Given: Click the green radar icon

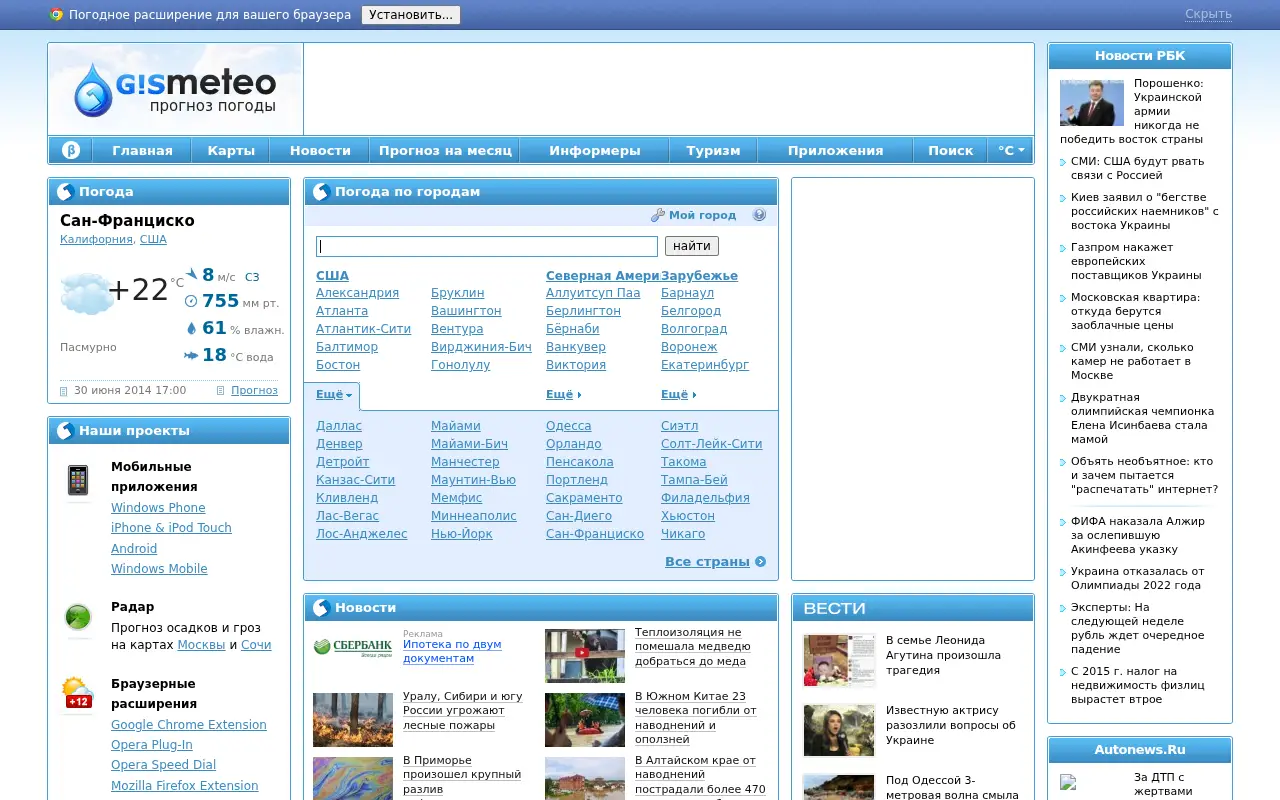Looking at the screenshot, I should [x=78, y=617].
